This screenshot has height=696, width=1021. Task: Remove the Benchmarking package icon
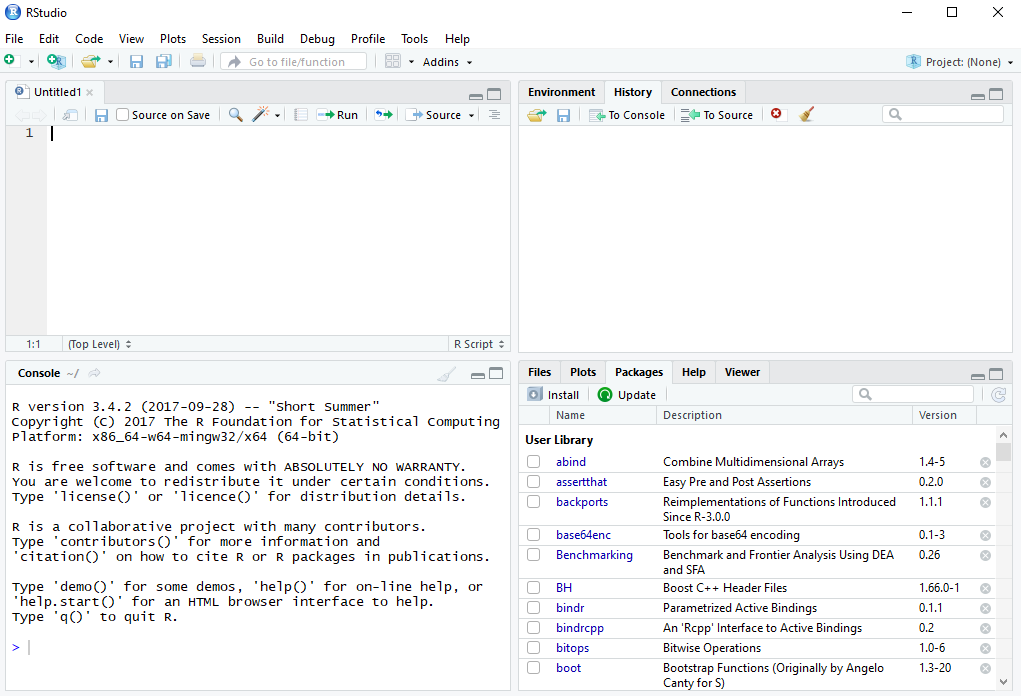(x=985, y=555)
